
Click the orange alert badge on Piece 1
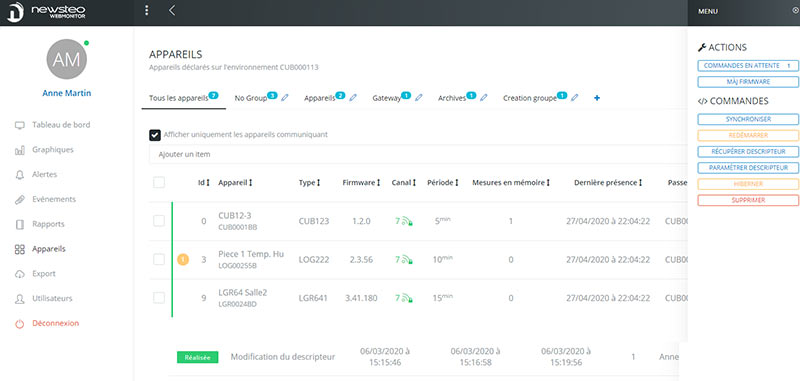click(x=183, y=260)
